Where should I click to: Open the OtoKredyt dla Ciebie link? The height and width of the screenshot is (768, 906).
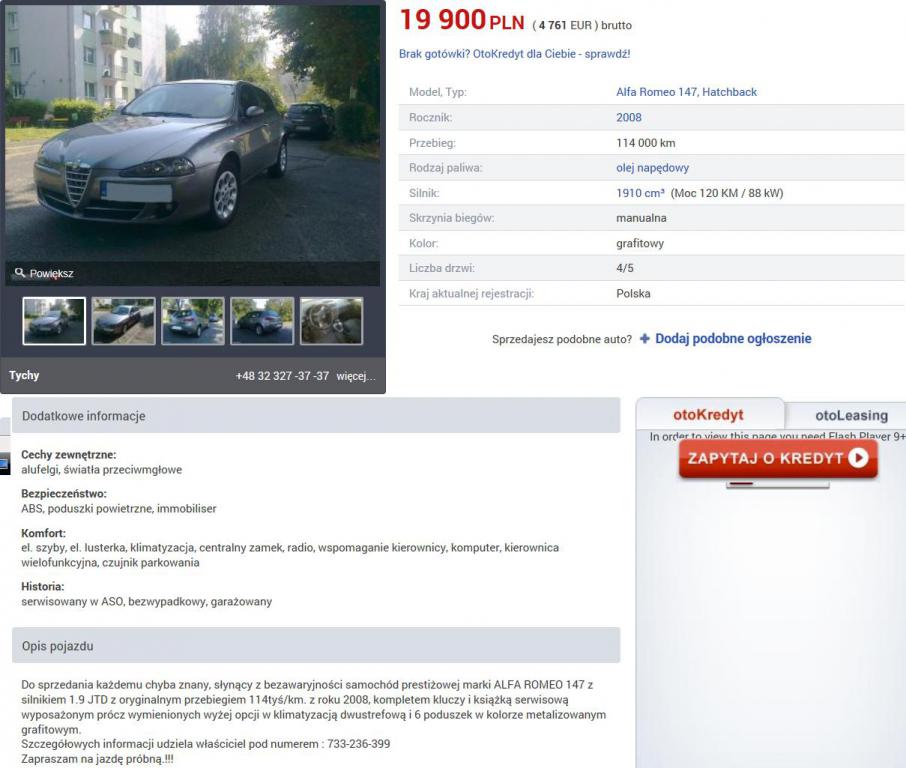pos(514,54)
